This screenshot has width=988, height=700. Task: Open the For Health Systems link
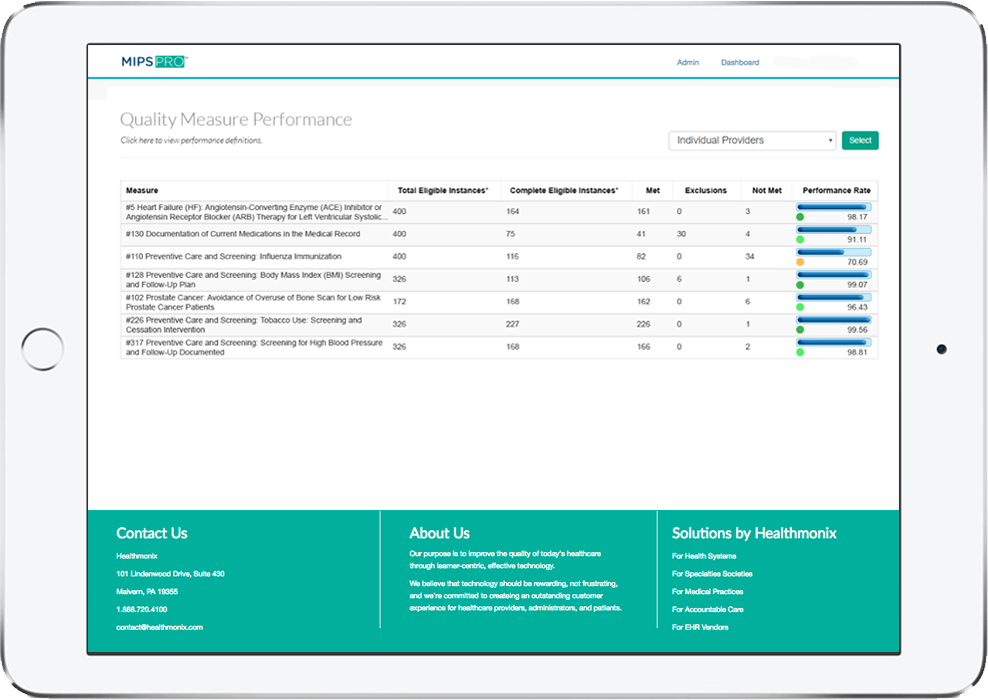704,556
